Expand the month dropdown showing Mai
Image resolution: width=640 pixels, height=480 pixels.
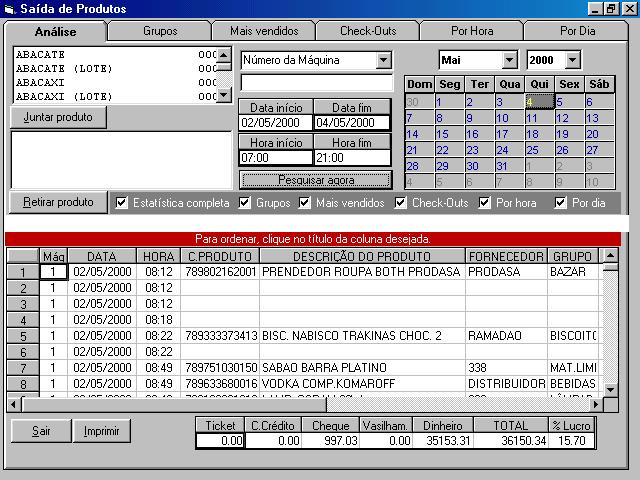pos(509,60)
